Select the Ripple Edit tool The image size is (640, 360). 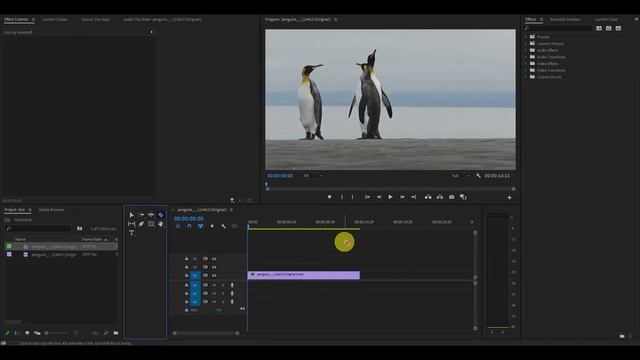[x=151, y=215]
